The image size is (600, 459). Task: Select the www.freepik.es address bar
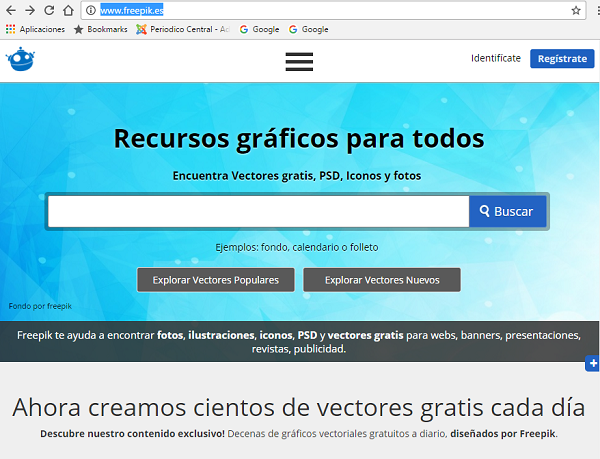(x=333, y=10)
